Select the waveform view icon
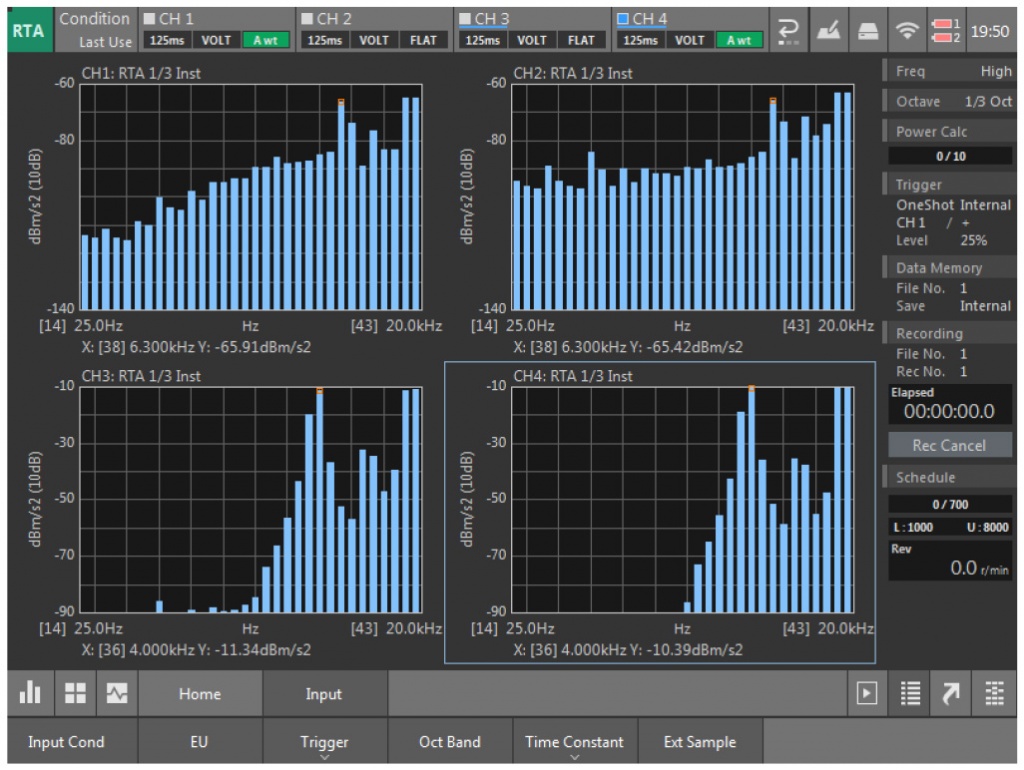The width and height of the screenshot is (1024, 770). pyautogui.click(x=117, y=693)
